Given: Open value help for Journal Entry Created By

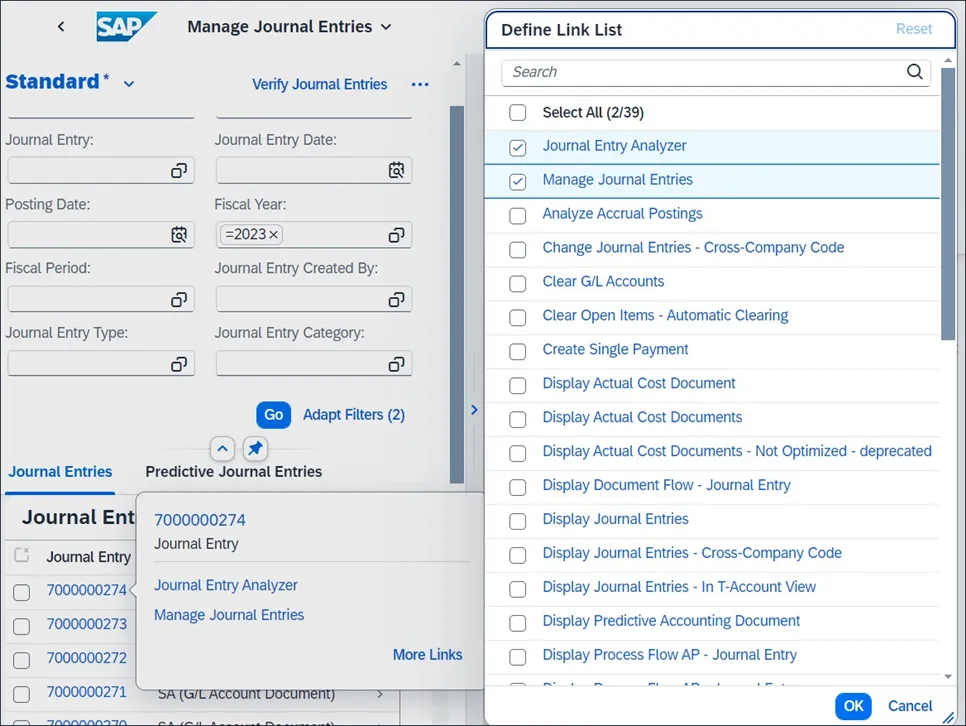Looking at the screenshot, I should tap(396, 300).
